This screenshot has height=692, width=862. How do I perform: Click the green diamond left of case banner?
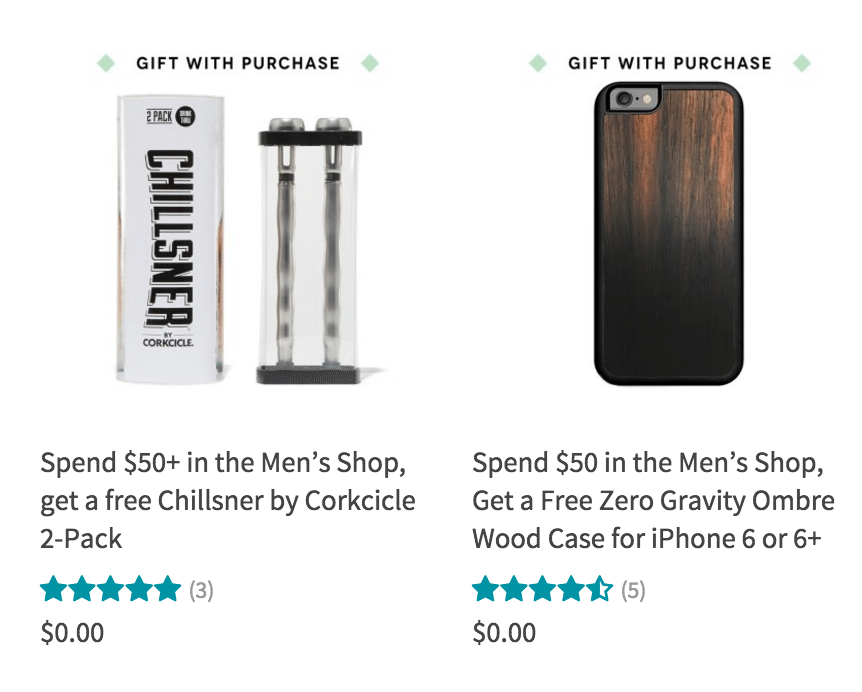(x=538, y=63)
